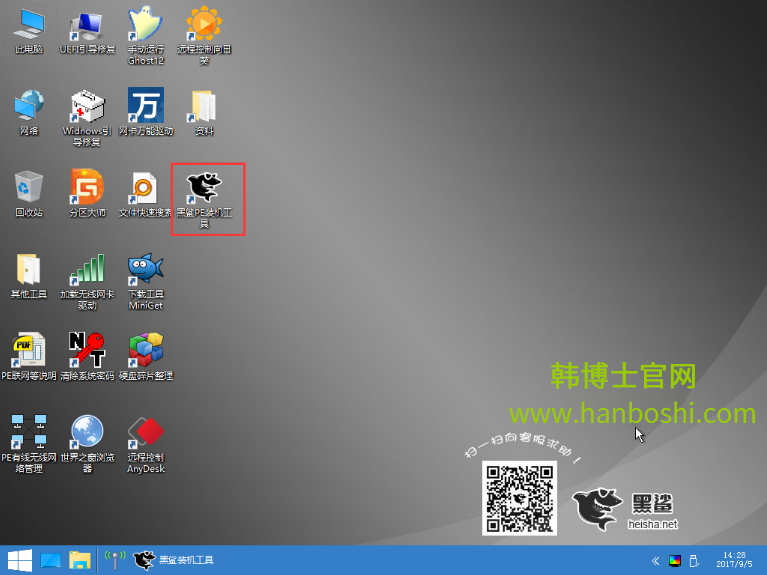Launch 世界之窗浏览器 browser
The width and height of the screenshot is (767, 575).
pos(86,433)
